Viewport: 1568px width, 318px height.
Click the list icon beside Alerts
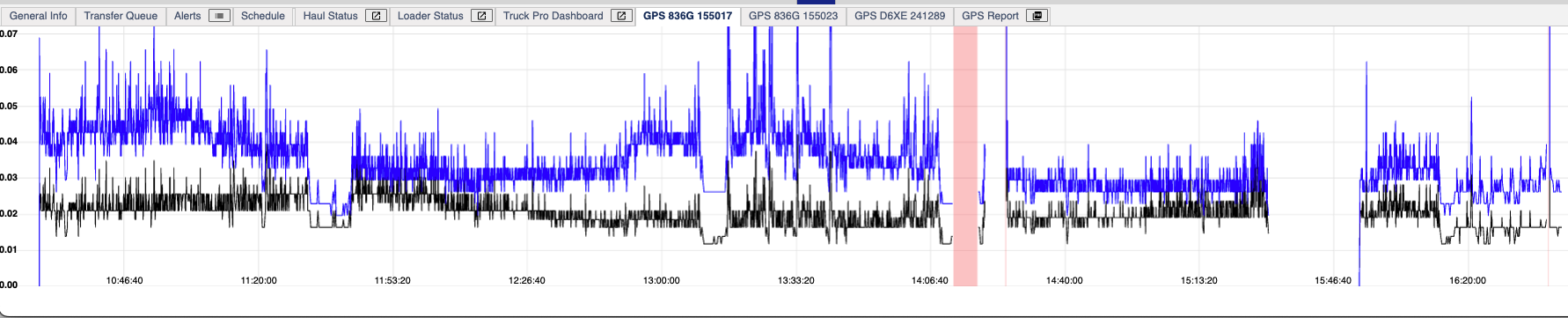[x=219, y=16]
